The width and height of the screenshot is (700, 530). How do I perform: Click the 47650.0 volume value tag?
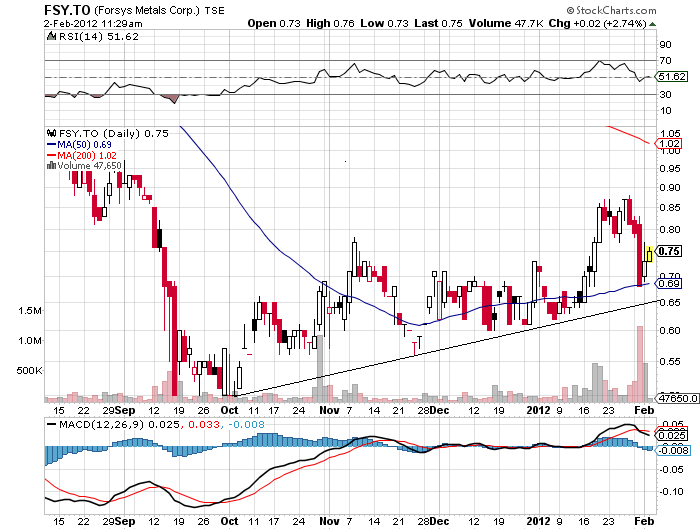(x=677, y=398)
